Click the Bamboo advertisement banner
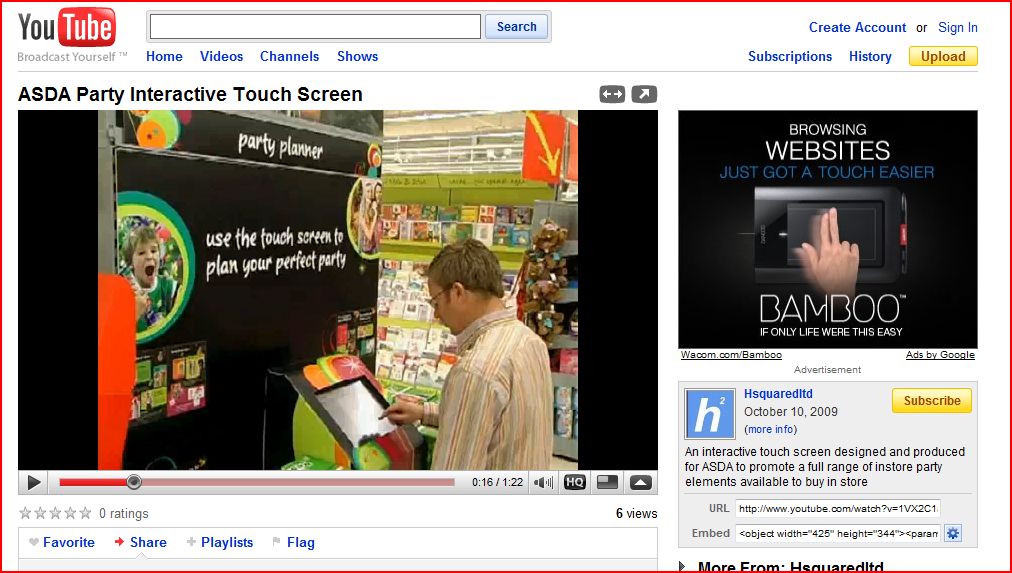This screenshot has height=573, width=1012. 827,229
